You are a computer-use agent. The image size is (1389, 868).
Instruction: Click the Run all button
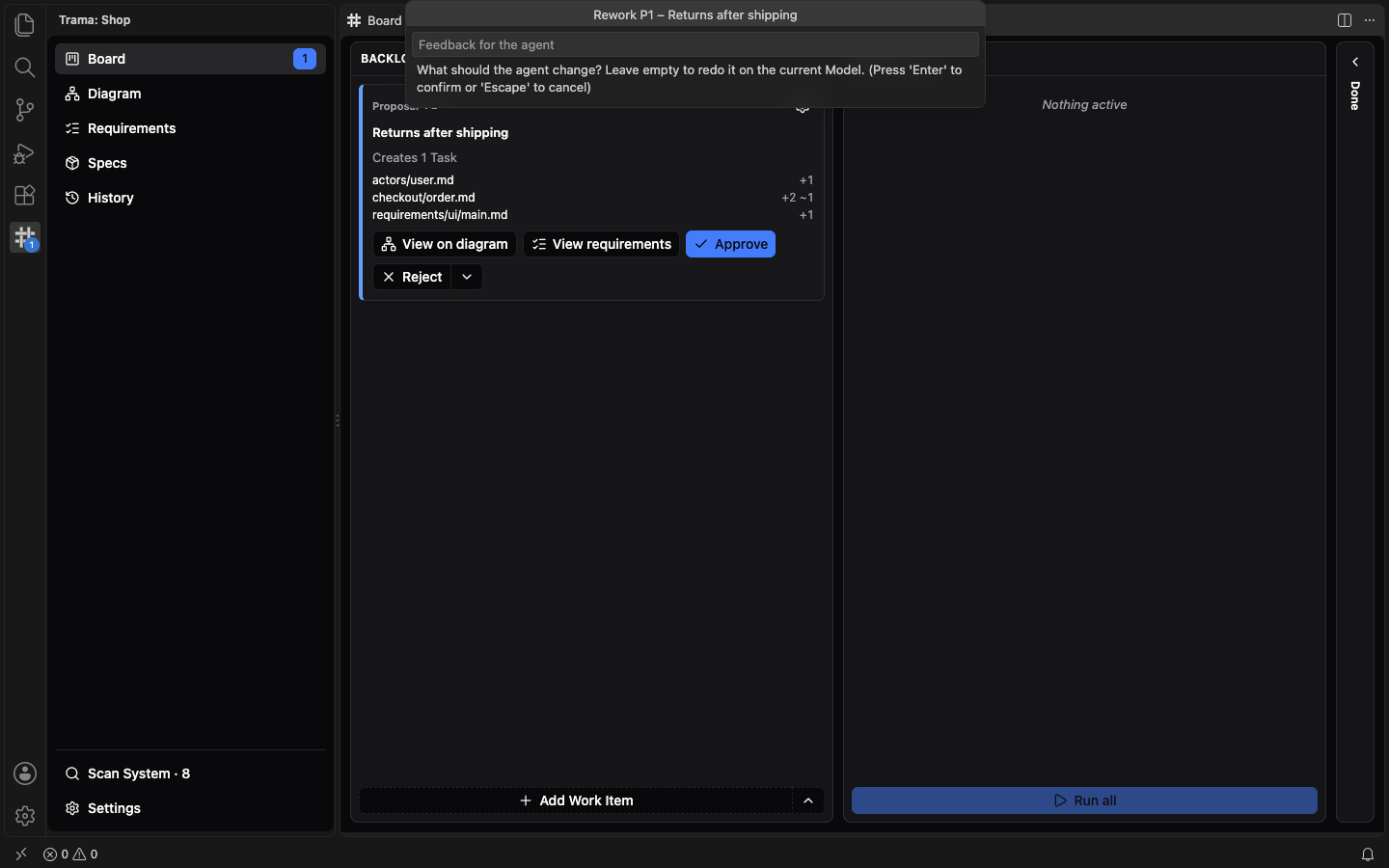point(1084,800)
